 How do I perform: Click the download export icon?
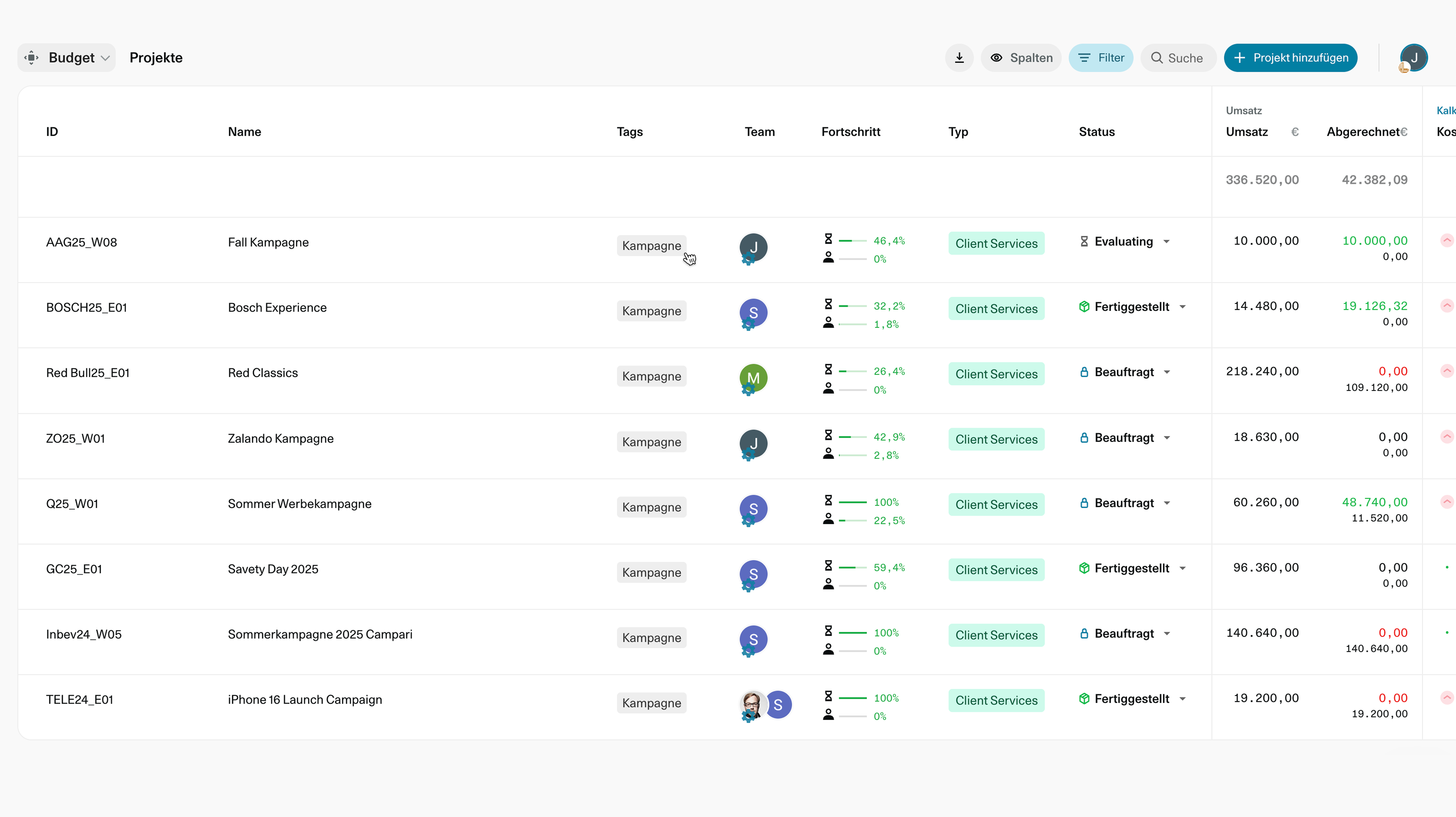959,58
